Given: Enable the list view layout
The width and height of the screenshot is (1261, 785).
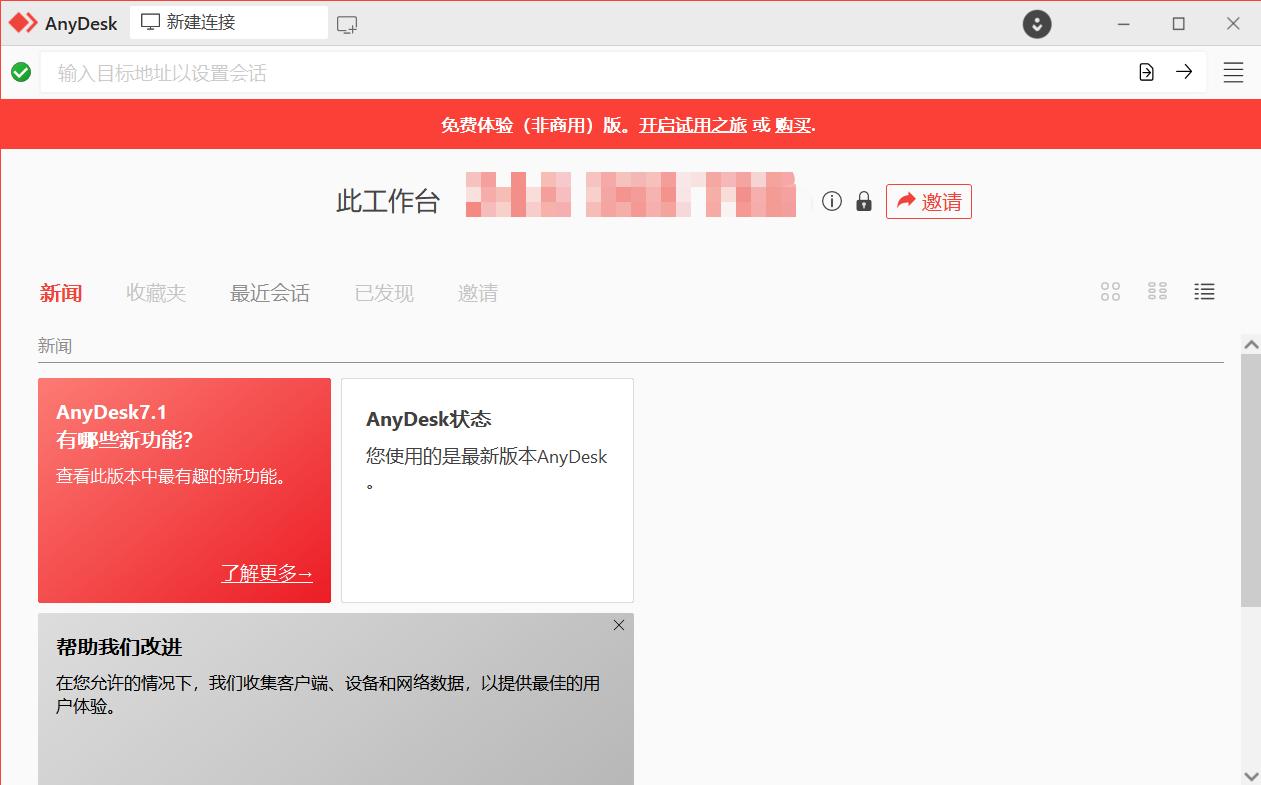Looking at the screenshot, I should click(x=1204, y=291).
